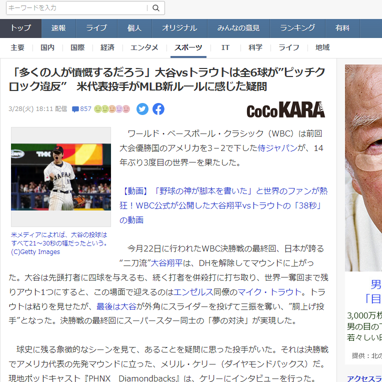Open the トップ main tab
Screen dimensions: 382x382
pyautogui.click(x=21, y=28)
